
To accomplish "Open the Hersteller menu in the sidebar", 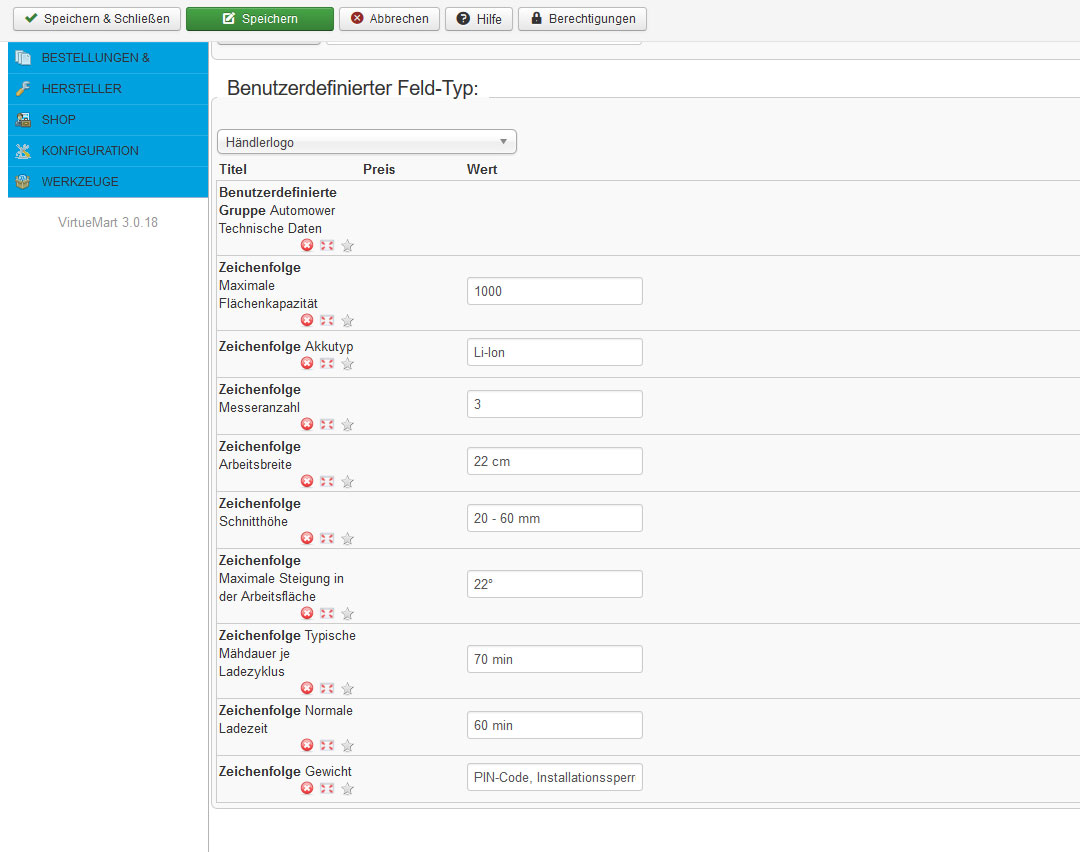I will tap(81, 89).
